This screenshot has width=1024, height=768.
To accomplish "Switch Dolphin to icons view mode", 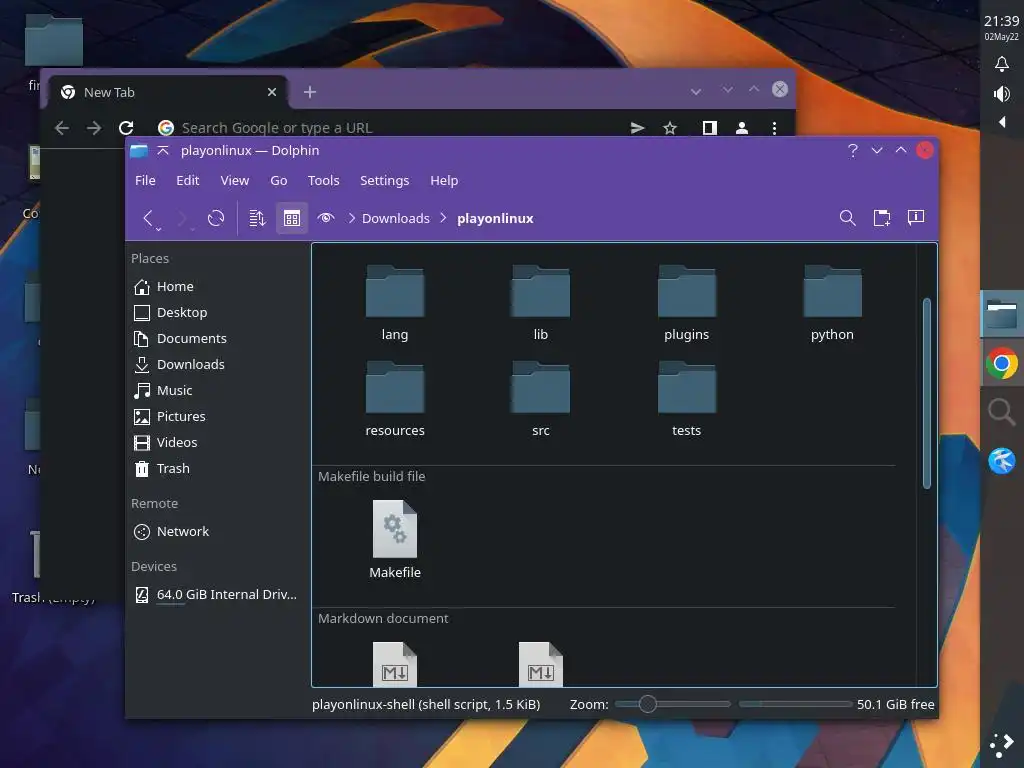I will pos(292,218).
